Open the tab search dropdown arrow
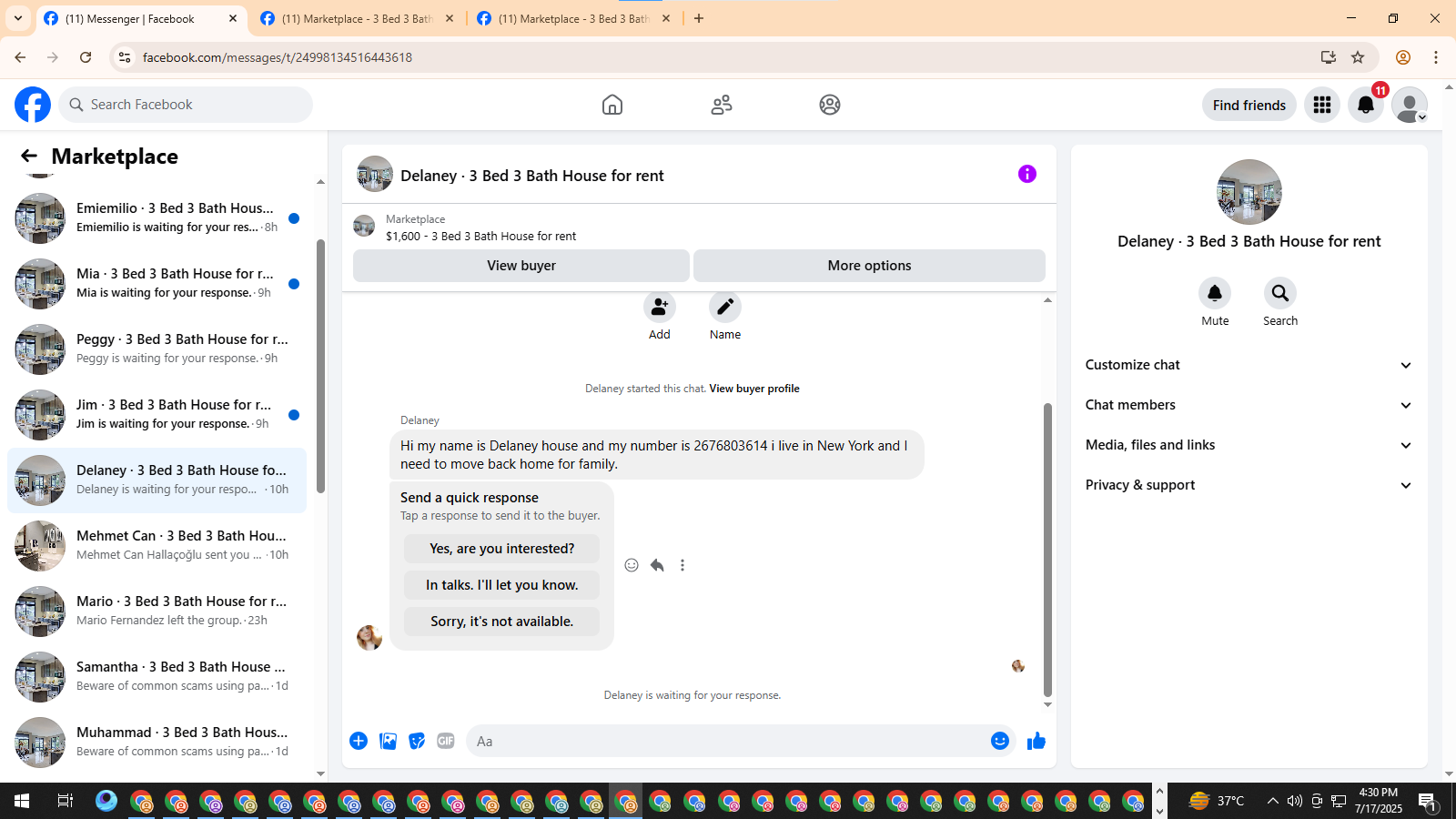The image size is (1456, 819). pyautogui.click(x=18, y=18)
